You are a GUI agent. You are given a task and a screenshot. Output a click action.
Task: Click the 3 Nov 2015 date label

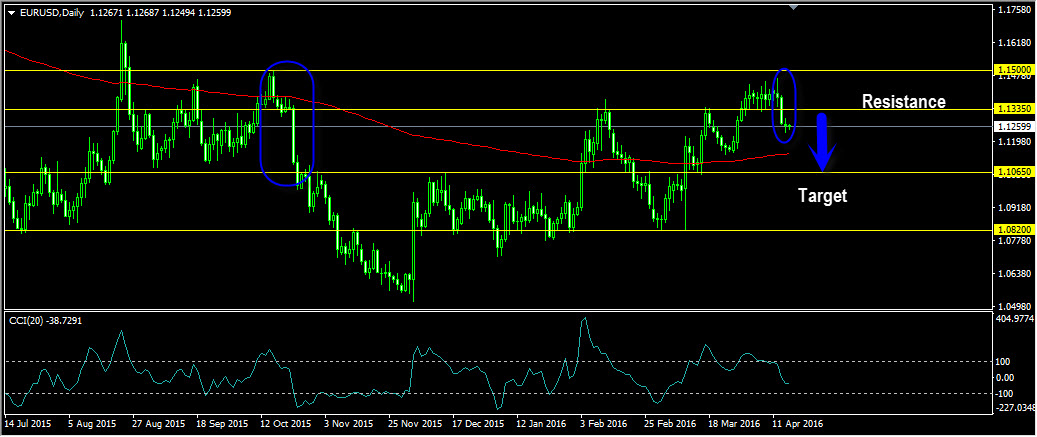(x=351, y=422)
